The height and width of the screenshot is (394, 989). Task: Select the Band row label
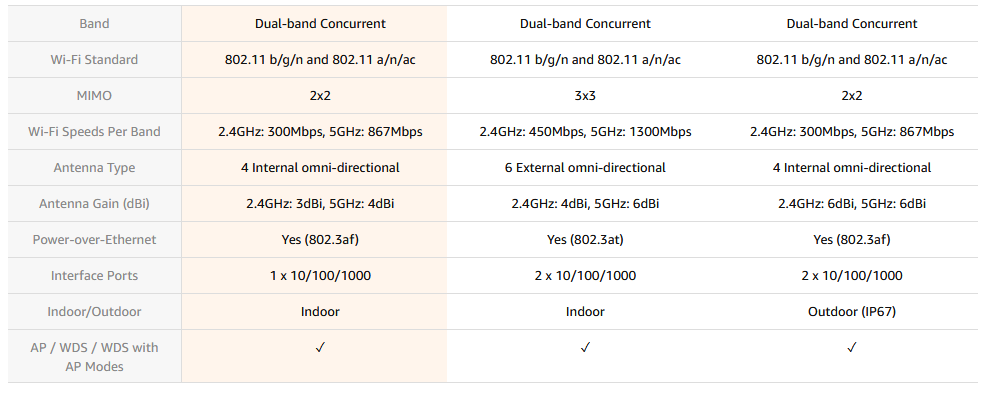[95, 24]
